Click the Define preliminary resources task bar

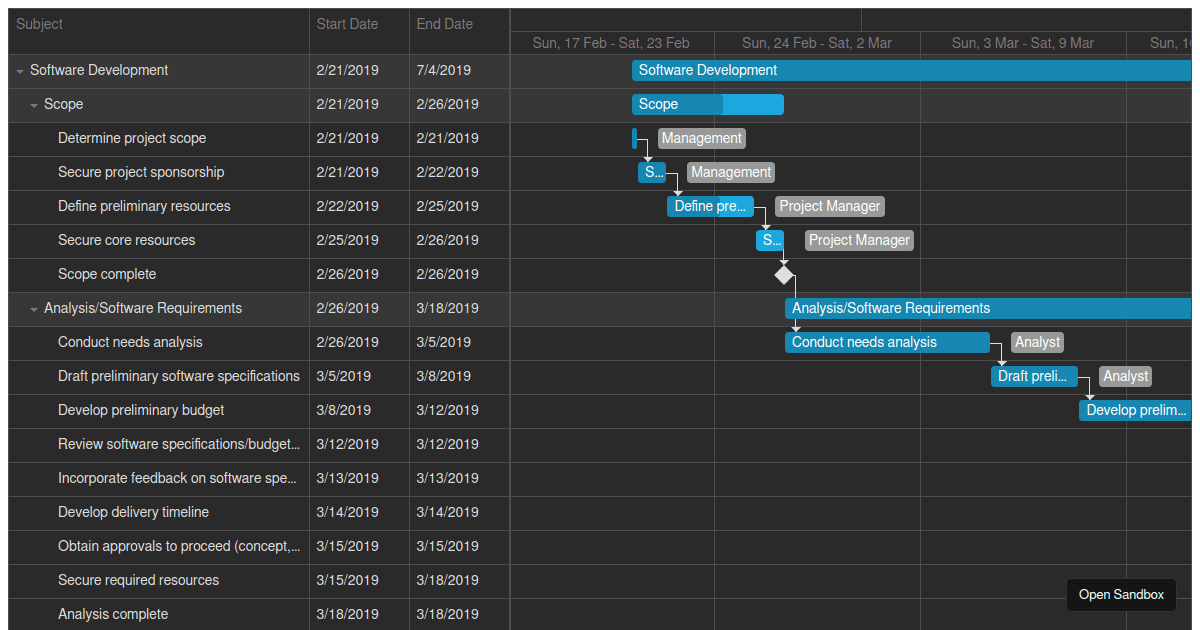click(x=710, y=206)
